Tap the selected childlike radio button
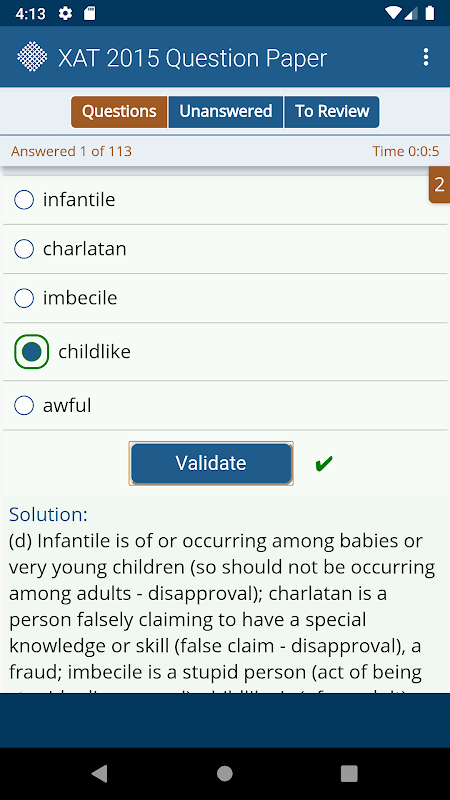The width and height of the screenshot is (450, 800). (x=32, y=352)
